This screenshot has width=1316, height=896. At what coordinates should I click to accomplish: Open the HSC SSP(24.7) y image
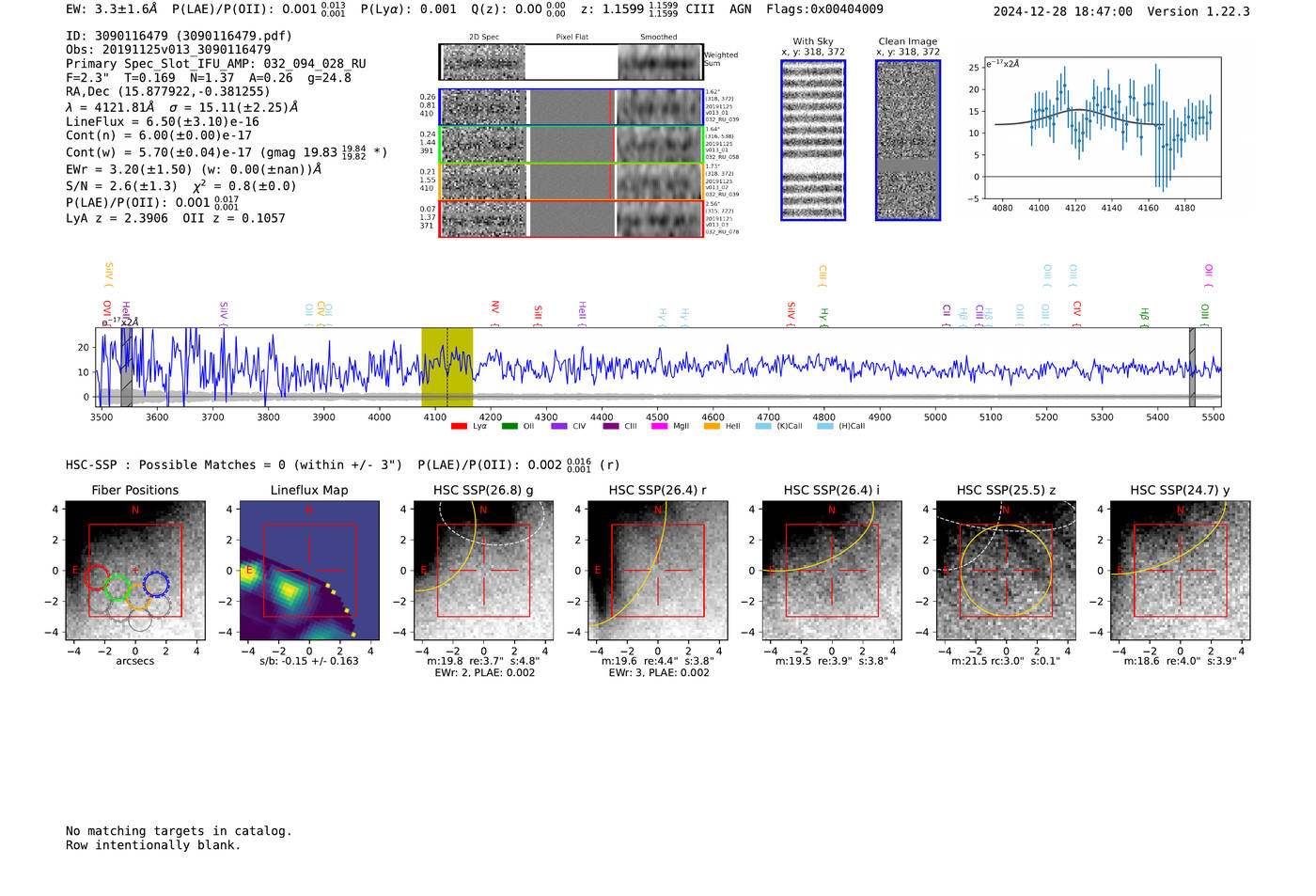pos(1181,571)
